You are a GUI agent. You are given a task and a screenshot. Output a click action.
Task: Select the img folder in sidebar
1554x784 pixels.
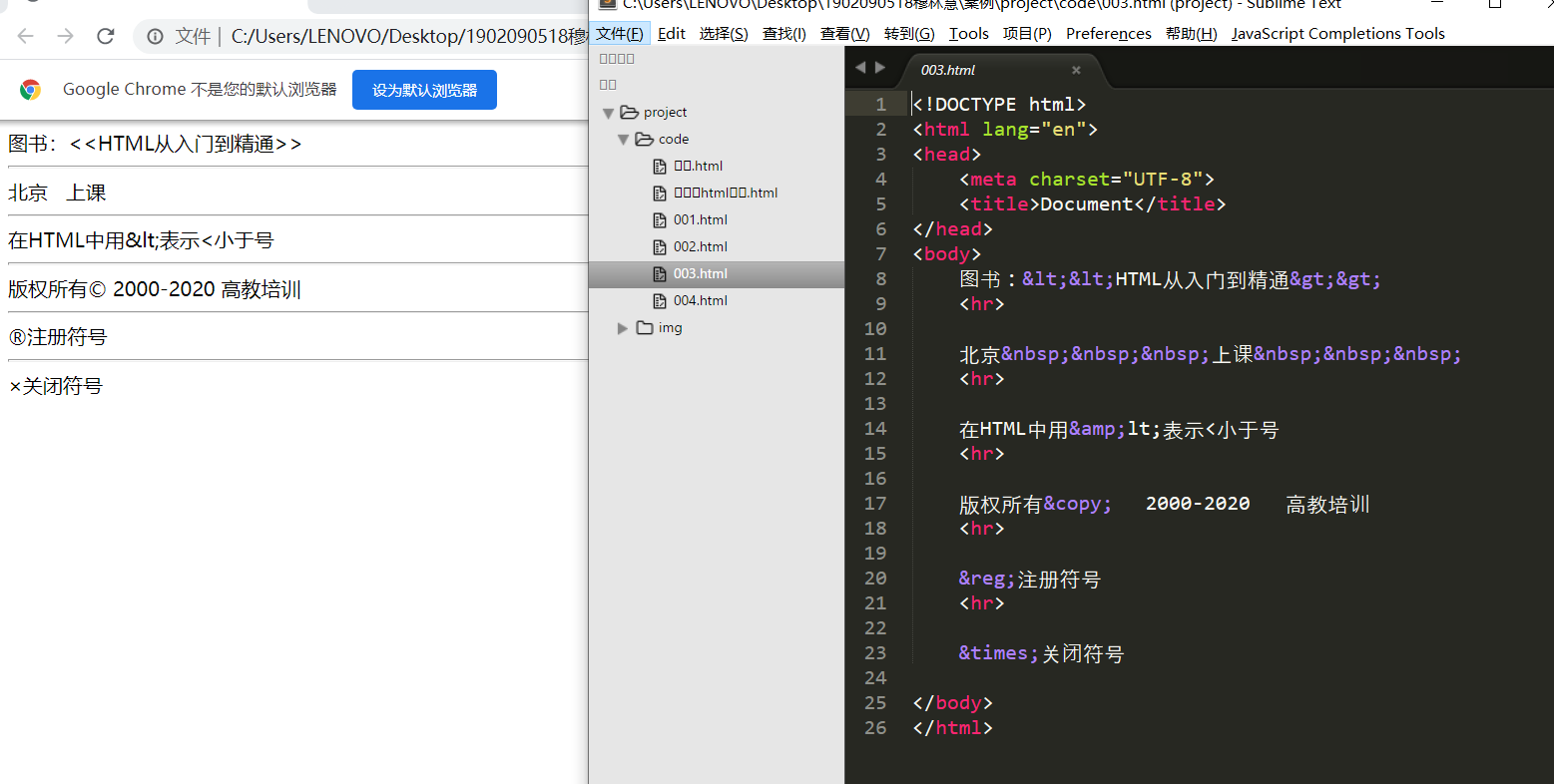(671, 327)
